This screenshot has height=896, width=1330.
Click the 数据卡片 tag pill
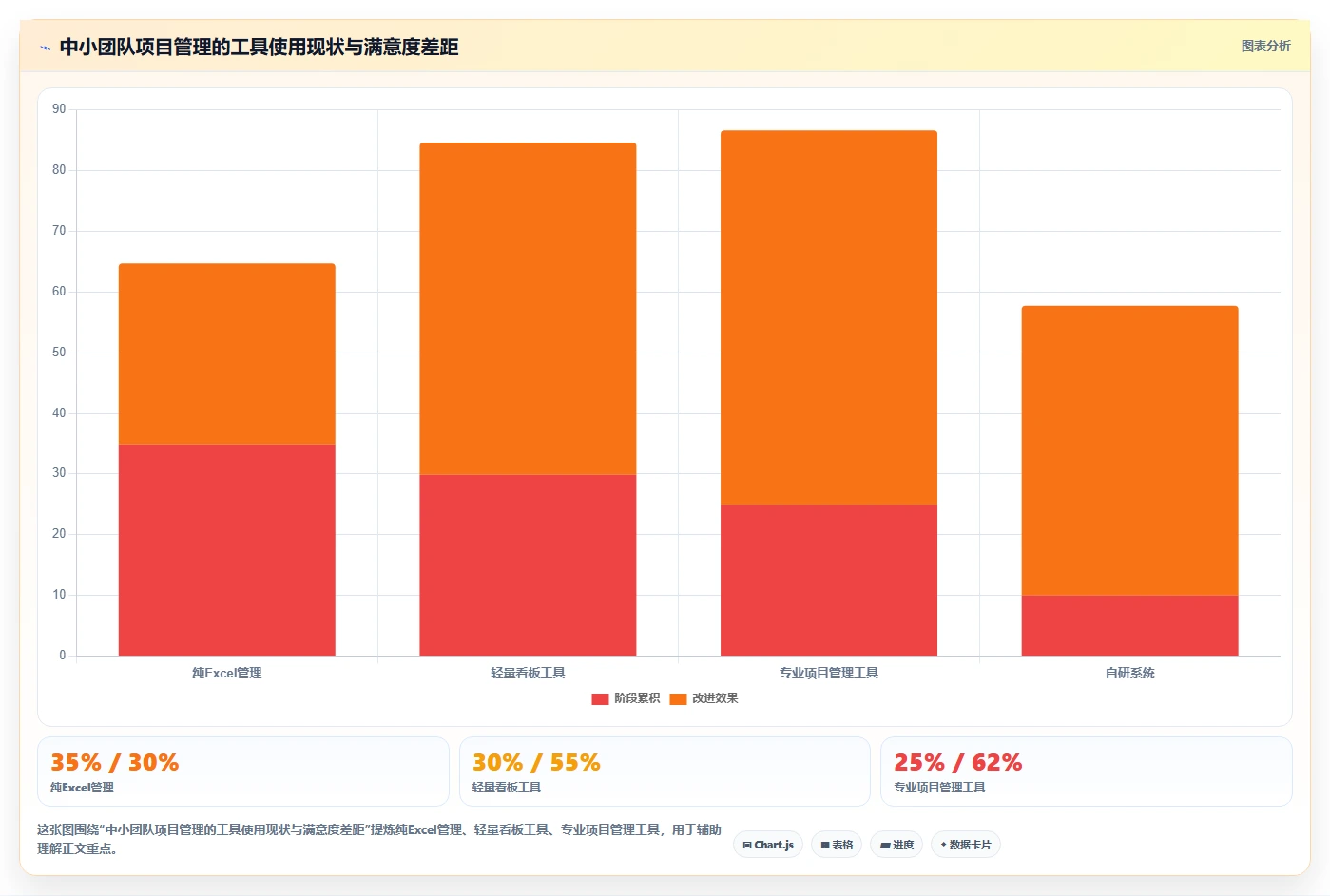click(966, 845)
